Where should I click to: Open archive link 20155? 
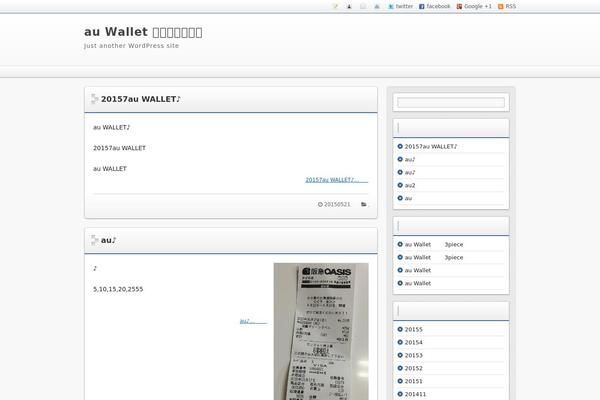coord(414,330)
